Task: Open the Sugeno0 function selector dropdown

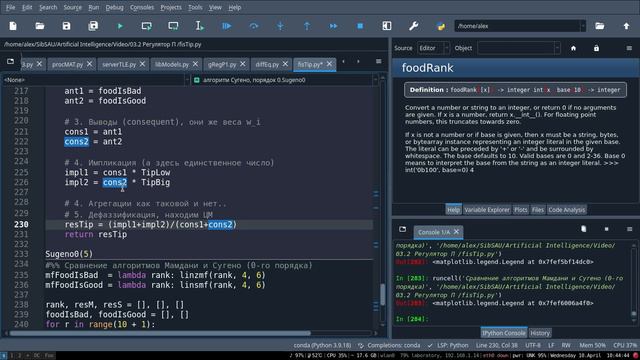Action: [285, 80]
